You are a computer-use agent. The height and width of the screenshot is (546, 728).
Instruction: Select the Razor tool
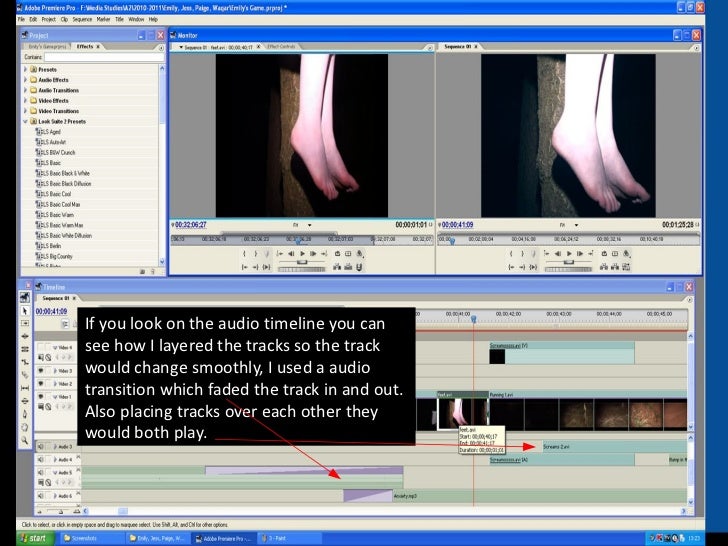(x=25, y=375)
